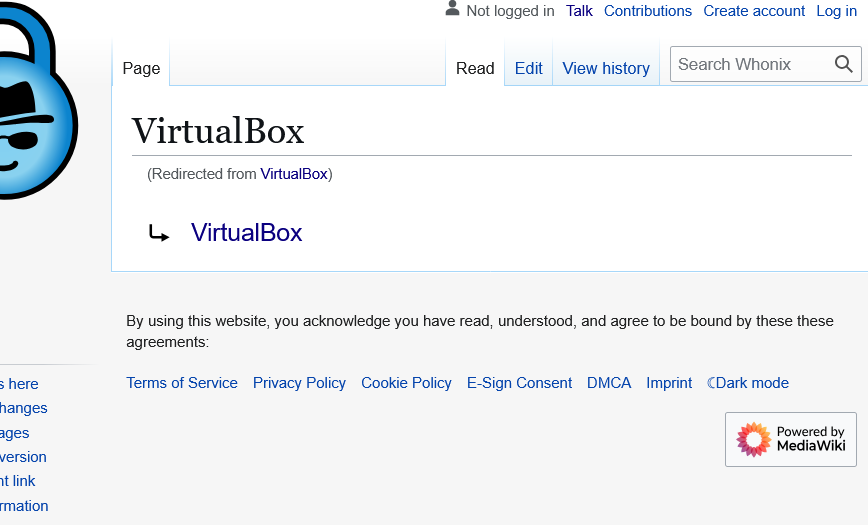Screen dimensions: 868x525
Task: Click the sidebar link ending in 'rmation'
Action: (x=24, y=506)
